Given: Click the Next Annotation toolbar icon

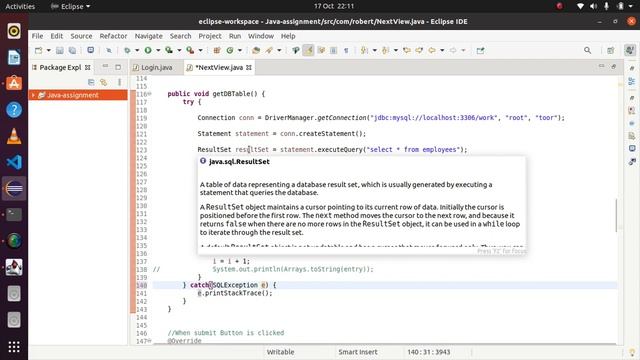Looking at the screenshot, I should pos(364,50).
